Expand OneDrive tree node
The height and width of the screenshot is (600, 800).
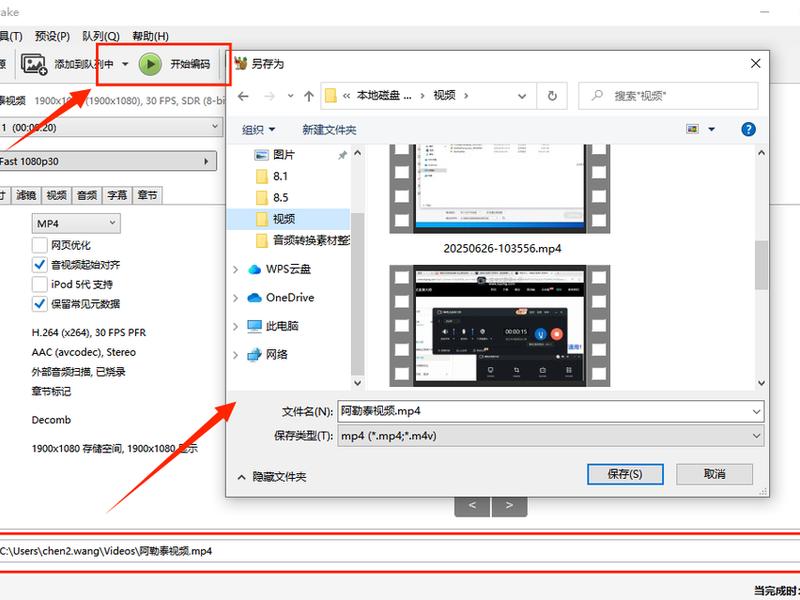[235, 297]
